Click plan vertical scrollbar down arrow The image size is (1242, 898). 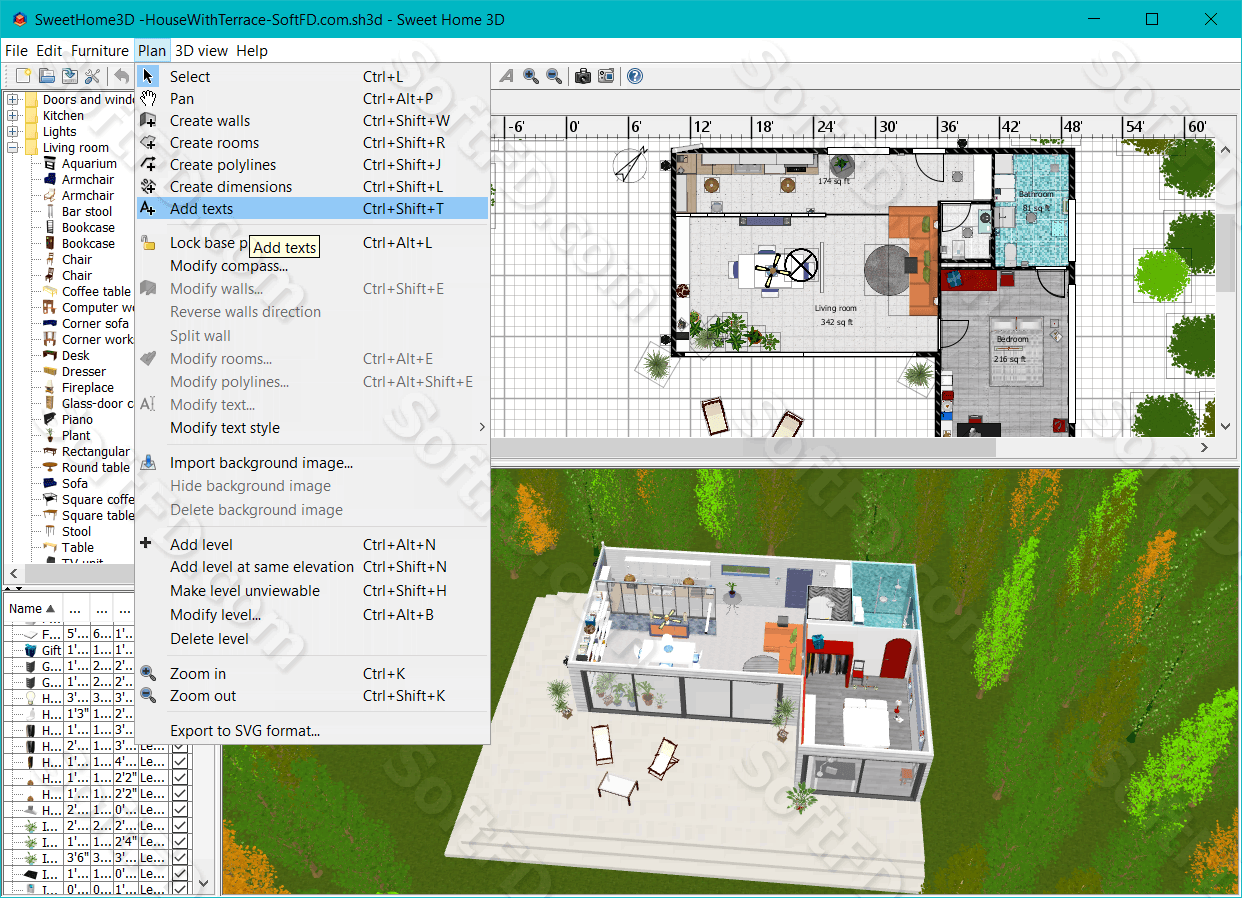(x=1227, y=427)
